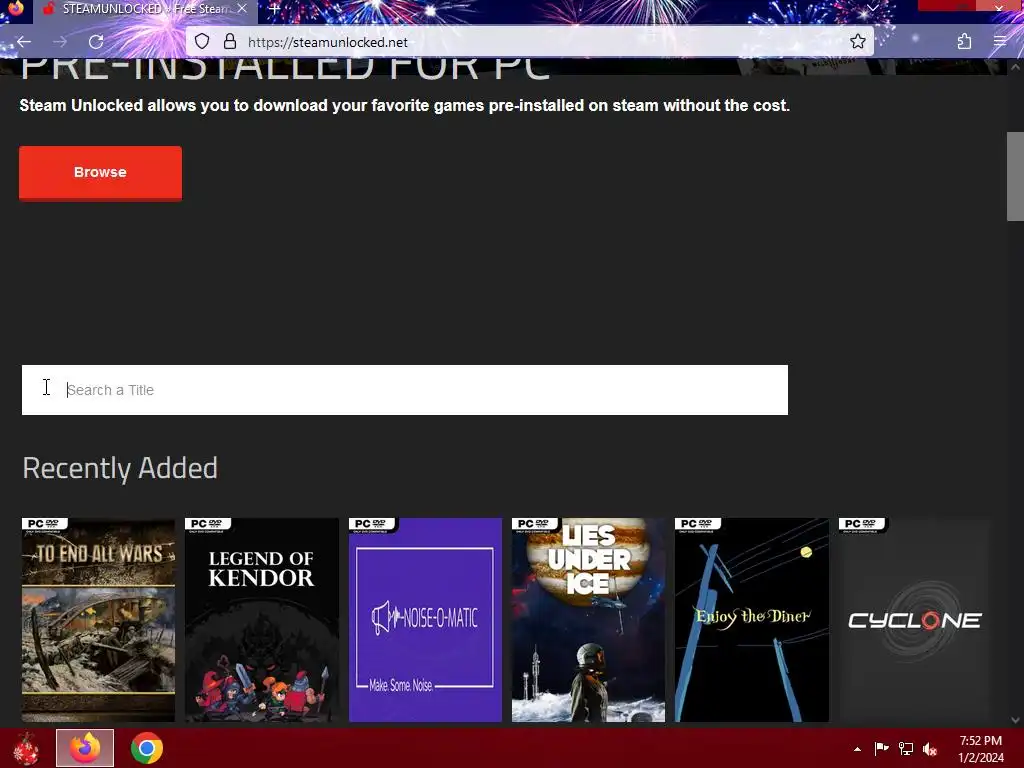Open the Start menu ornament icon
Viewport: 1024px width, 768px height.
(26, 748)
